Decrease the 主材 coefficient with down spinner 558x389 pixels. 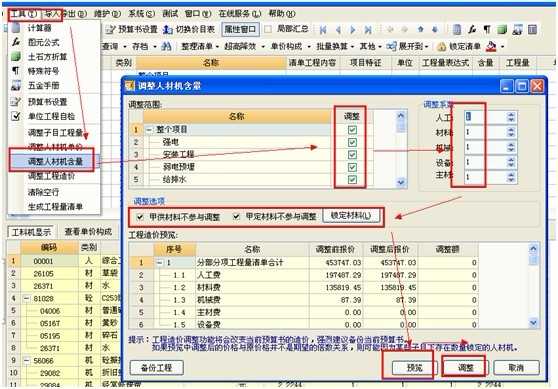(x=511, y=180)
